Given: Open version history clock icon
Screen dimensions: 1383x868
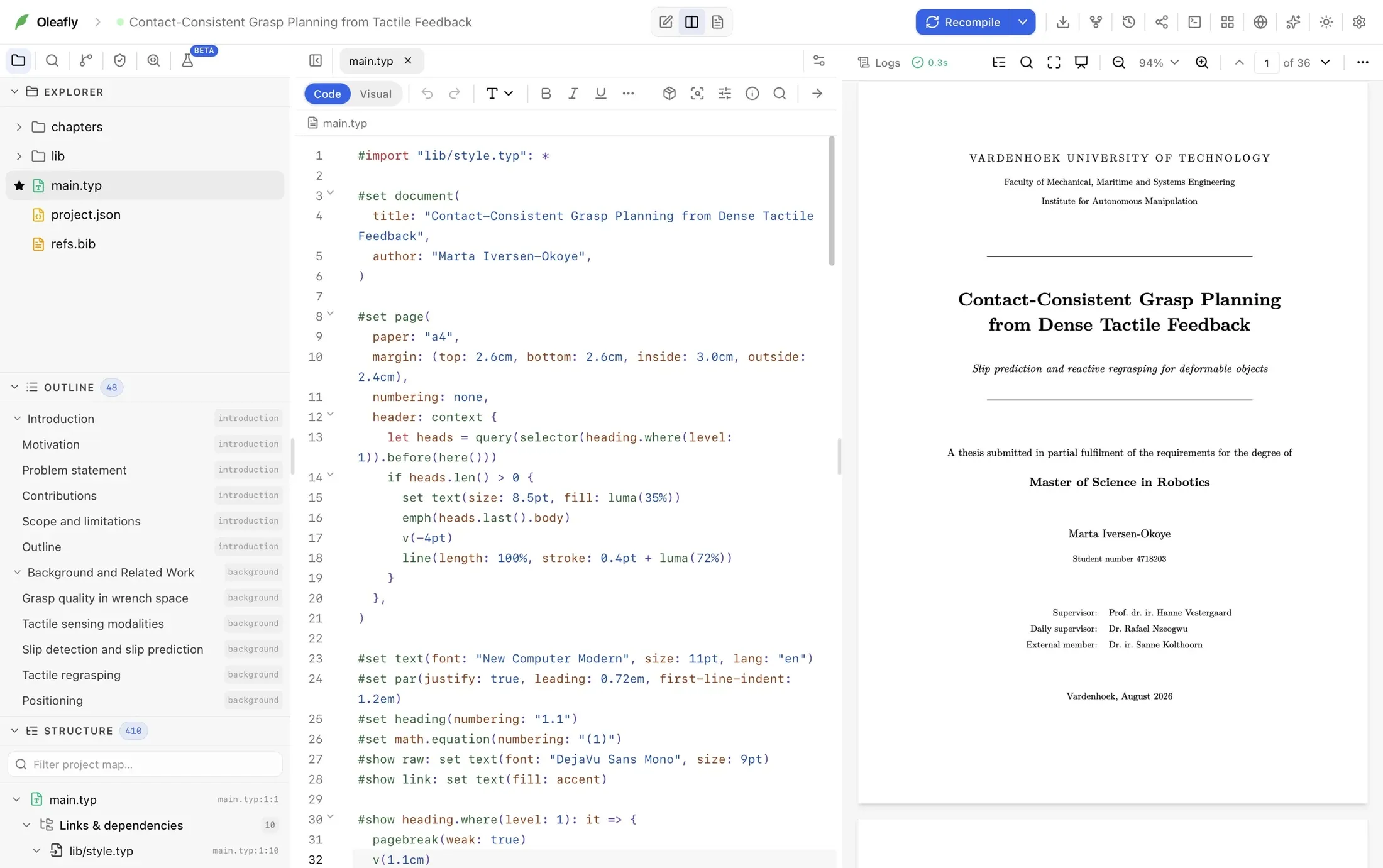Looking at the screenshot, I should point(1128,22).
